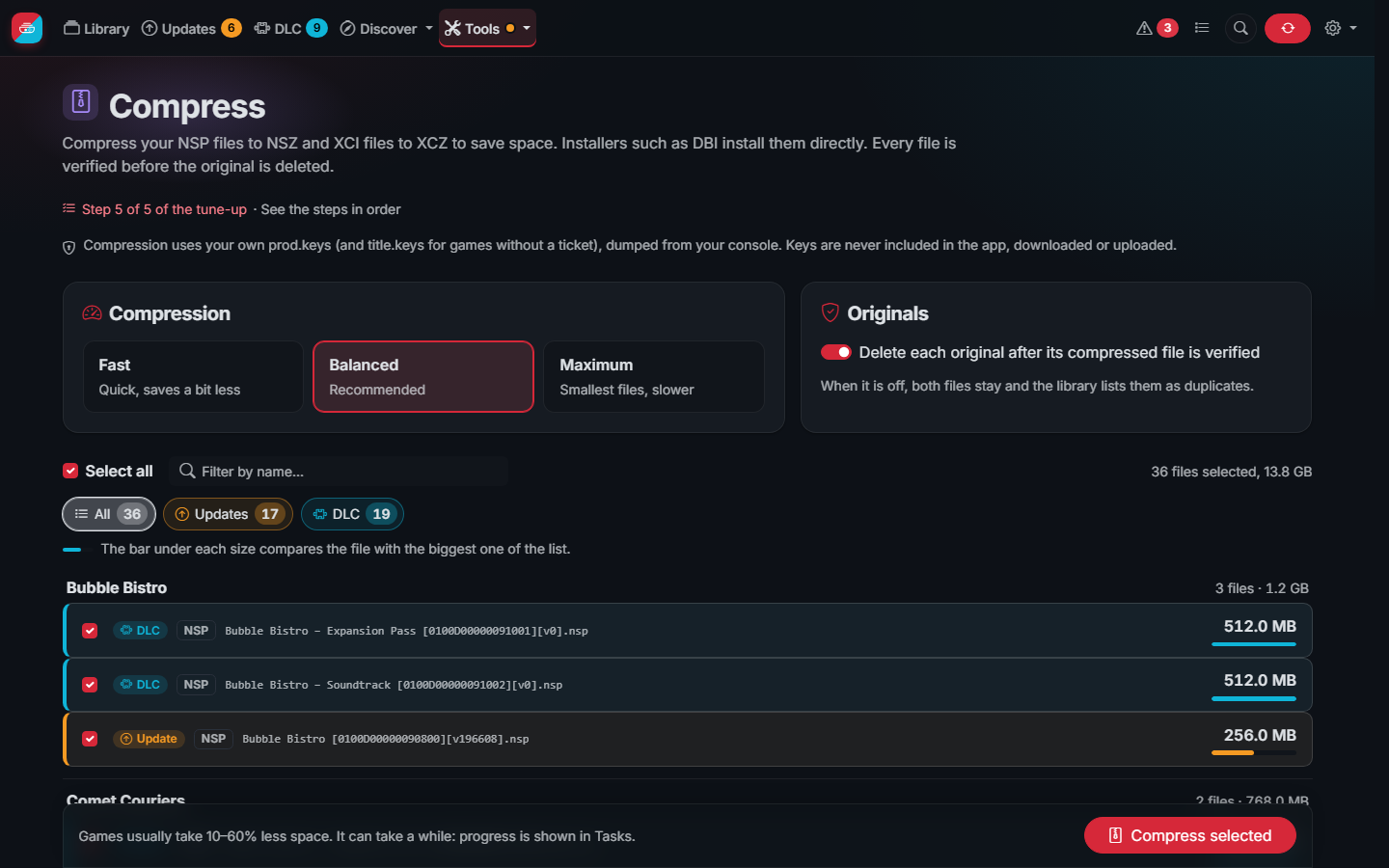This screenshot has width=1389, height=868.
Task: Open the settings gear icon
Action: click(x=1333, y=28)
